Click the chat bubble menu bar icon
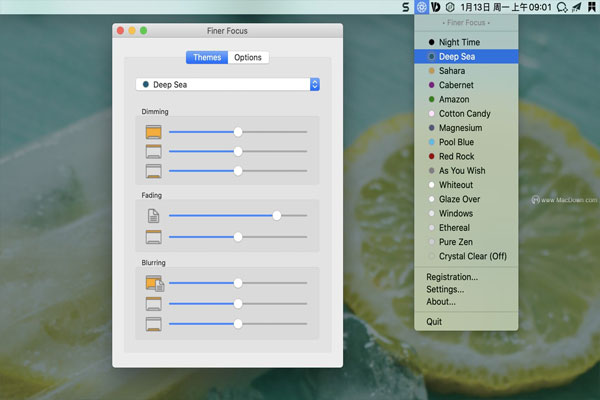This screenshot has height=400, width=600. [x=562, y=7]
